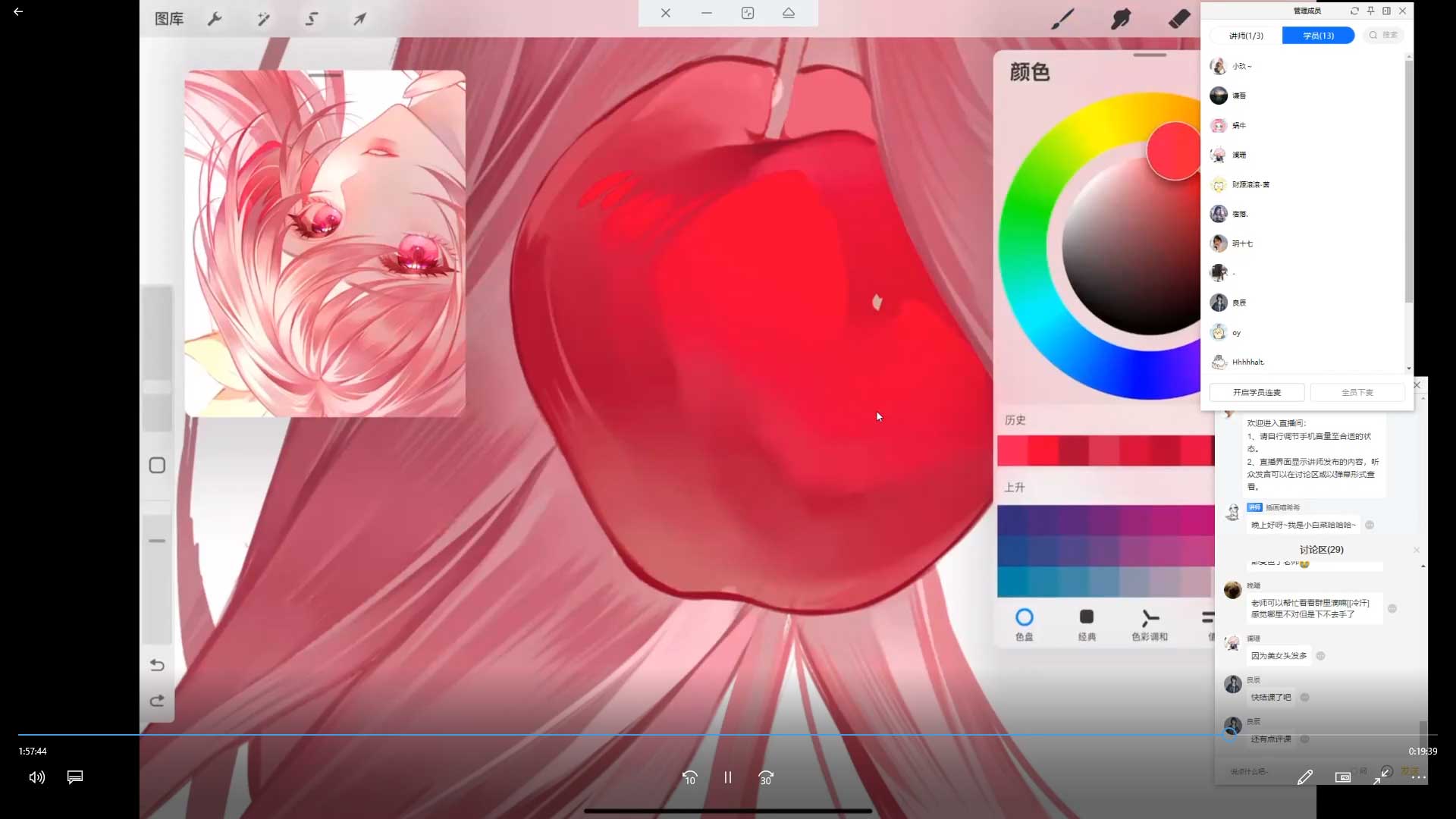Open video player more options ellipsis
The image size is (1456, 819).
coord(1419,777)
